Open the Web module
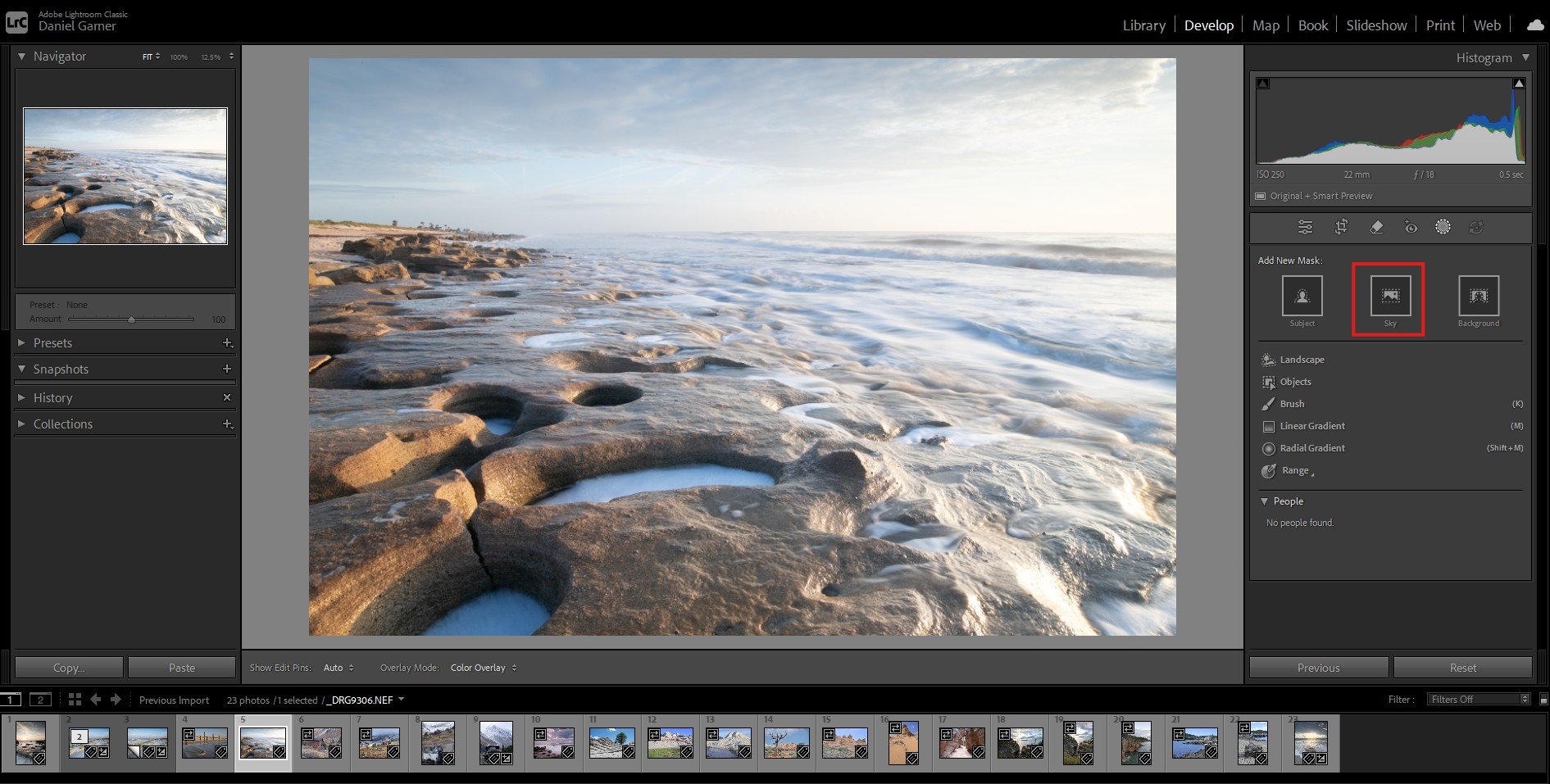 [1487, 25]
